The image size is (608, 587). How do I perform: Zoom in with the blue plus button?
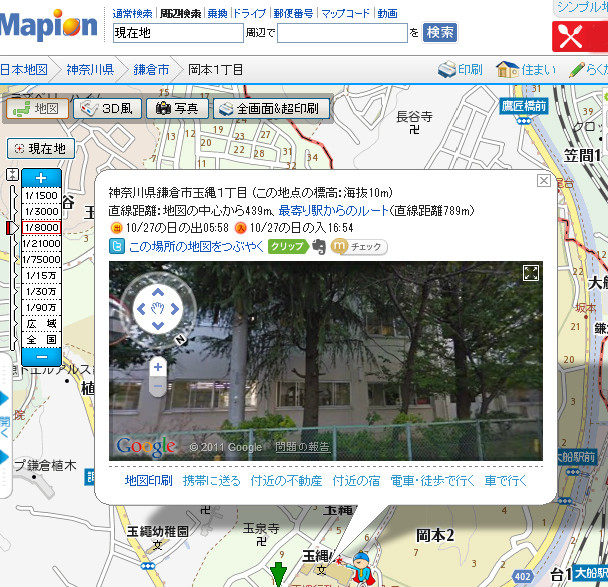[x=41, y=178]
